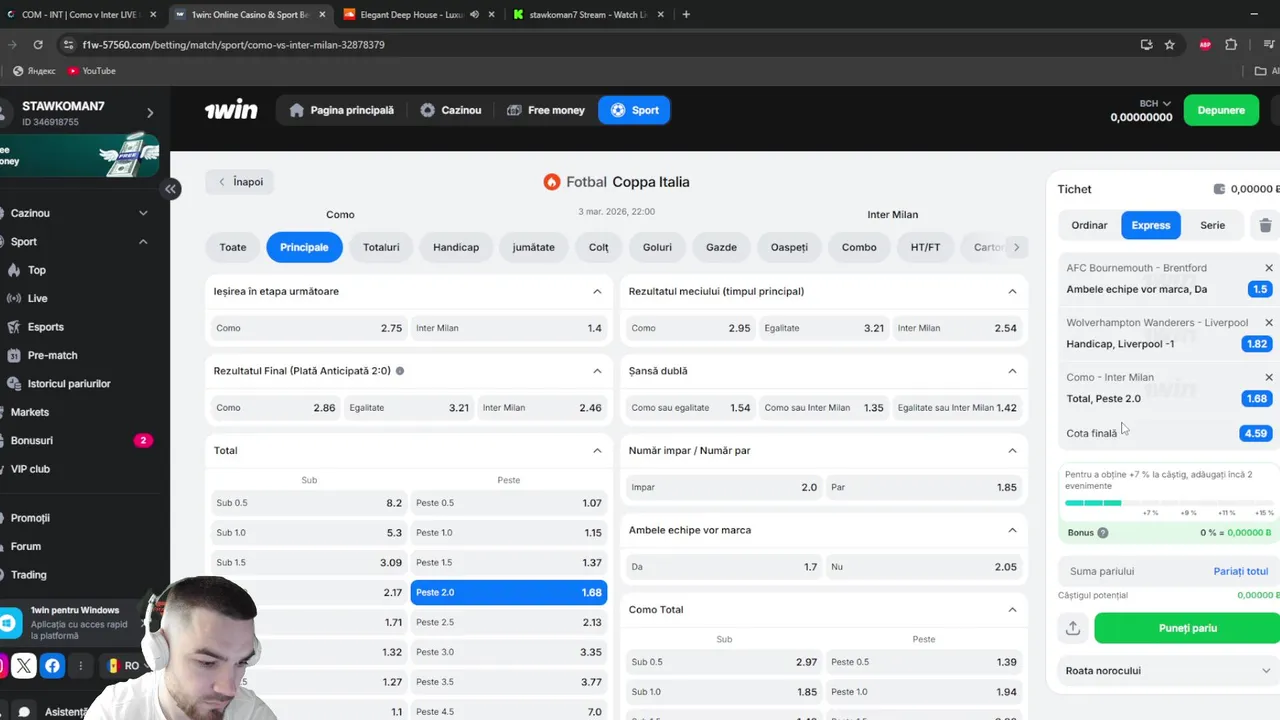Click the install-app icon in address bar
This screenshot has height=720, width=1280.
pos(1146,44)
